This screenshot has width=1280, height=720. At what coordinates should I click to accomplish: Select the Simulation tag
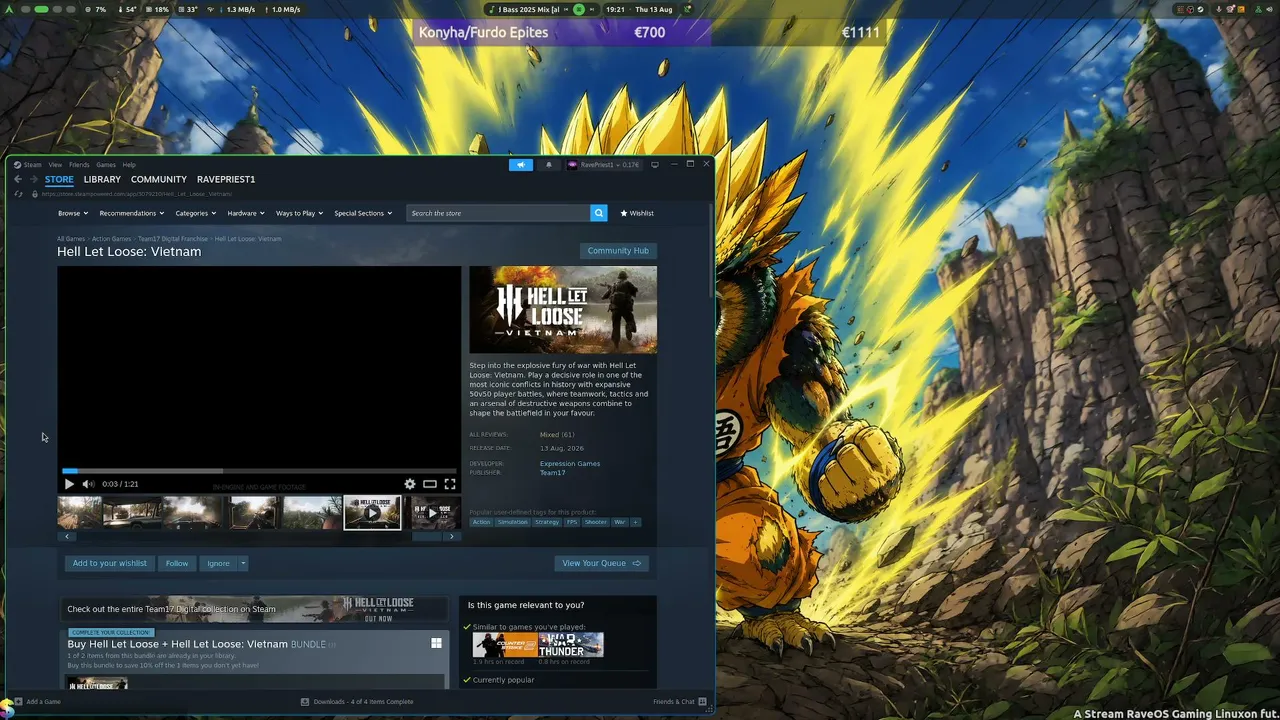513,522
